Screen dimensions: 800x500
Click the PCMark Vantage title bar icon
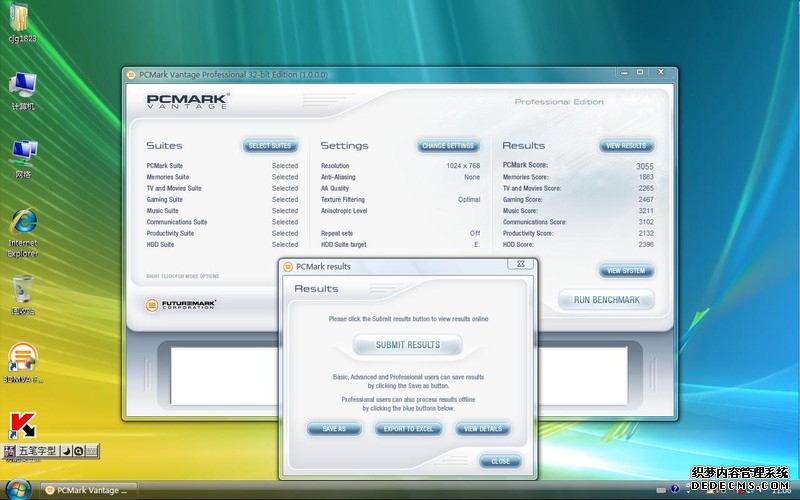pyautogui.click(x=131, y=75)
